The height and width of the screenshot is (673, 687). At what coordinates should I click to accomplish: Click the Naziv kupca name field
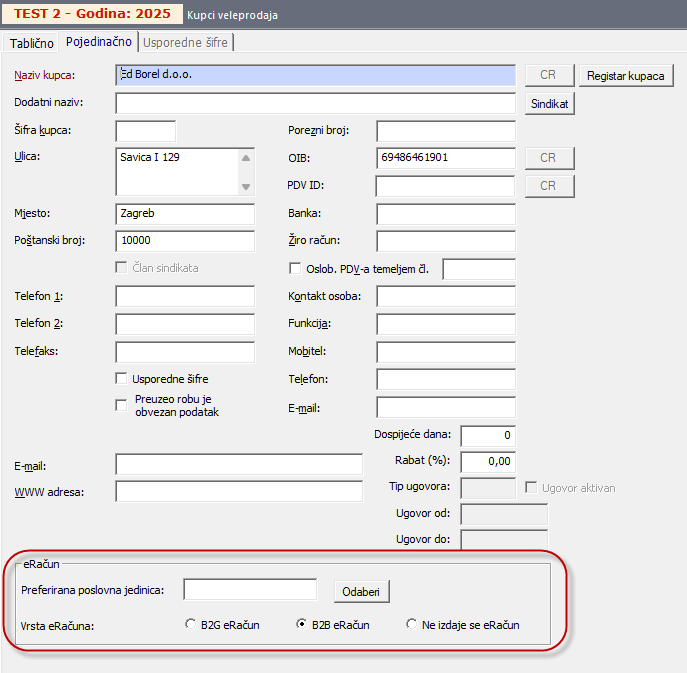pos(315,75)
